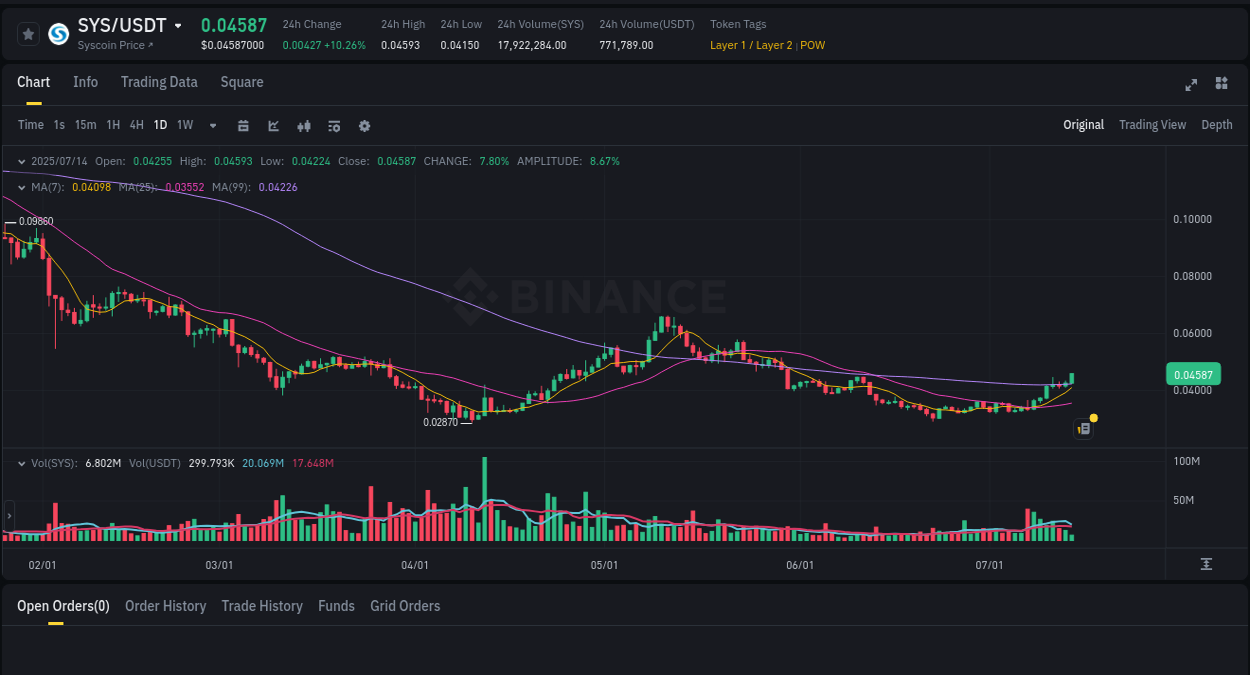Select the 4H timeframe
Viewport: 1250px width, 675px height.
(x=136, y=125)
